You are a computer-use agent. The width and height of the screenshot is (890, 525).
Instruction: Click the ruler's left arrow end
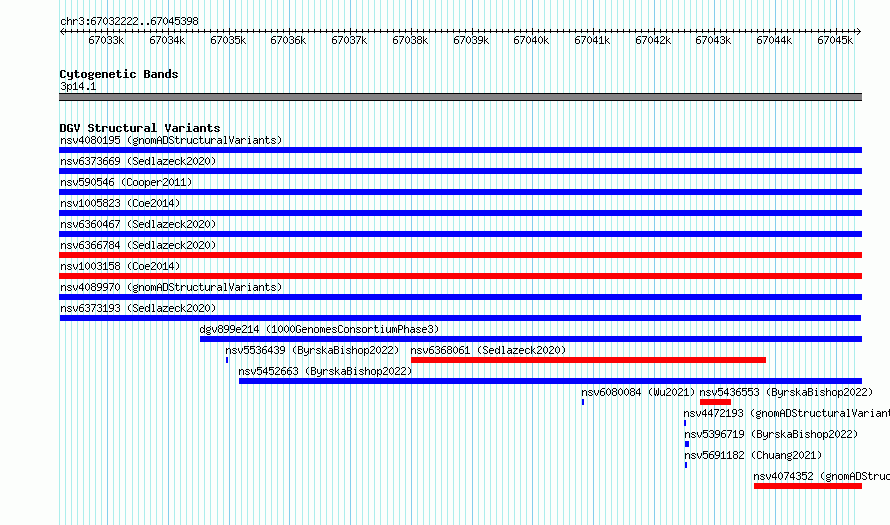pos(62,32)
